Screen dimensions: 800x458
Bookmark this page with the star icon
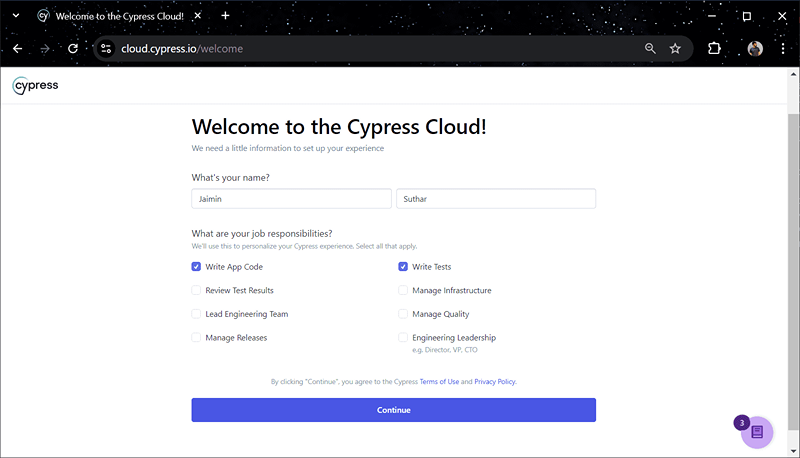tap(675, 48)
